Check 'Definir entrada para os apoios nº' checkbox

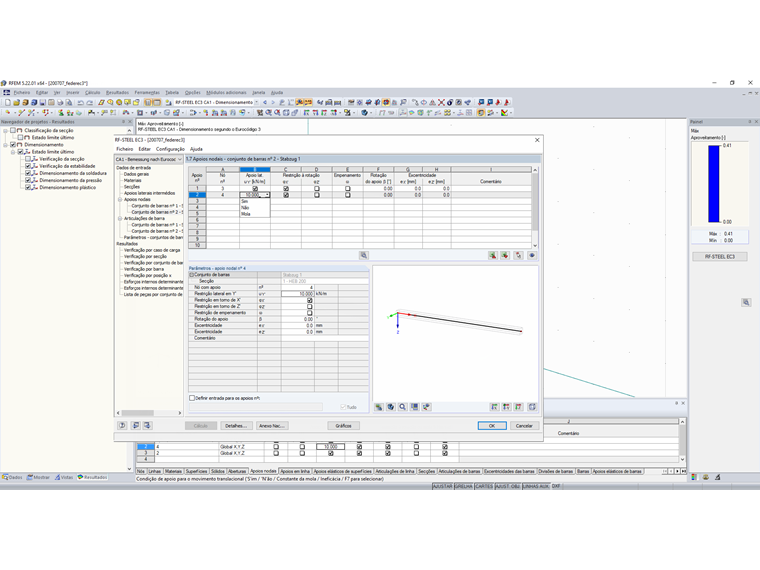pyautogui.click(x=192, y=398)
